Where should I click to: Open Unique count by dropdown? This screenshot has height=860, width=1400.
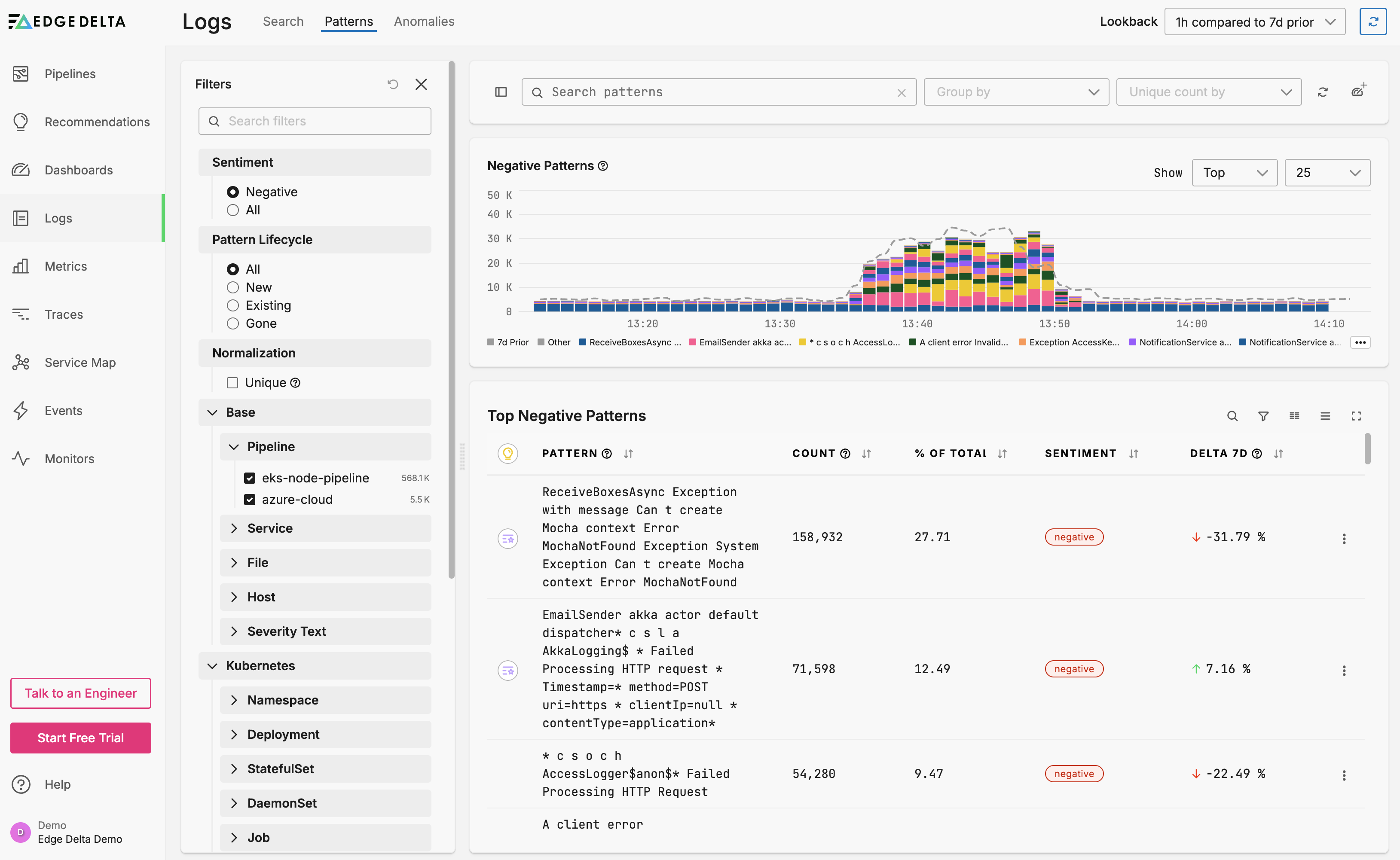coord(1208,92)
